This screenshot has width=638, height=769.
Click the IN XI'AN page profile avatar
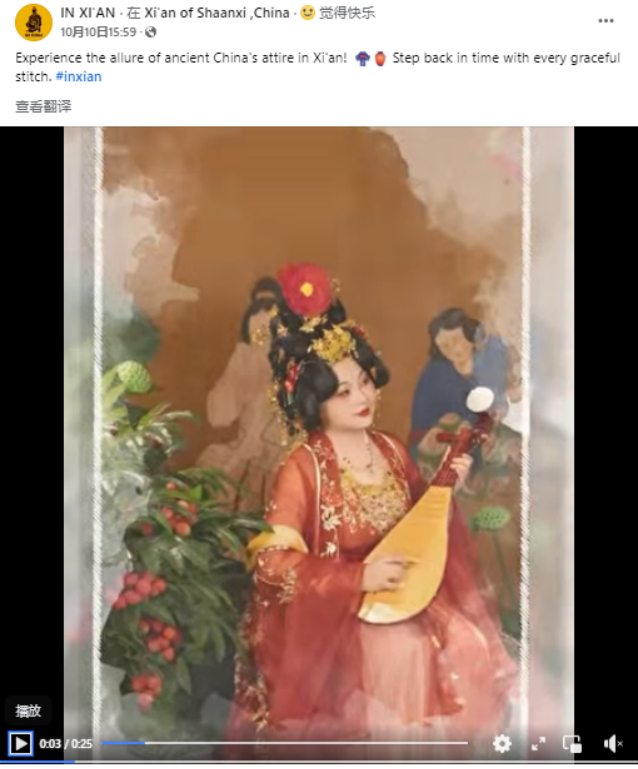[33, 22]
